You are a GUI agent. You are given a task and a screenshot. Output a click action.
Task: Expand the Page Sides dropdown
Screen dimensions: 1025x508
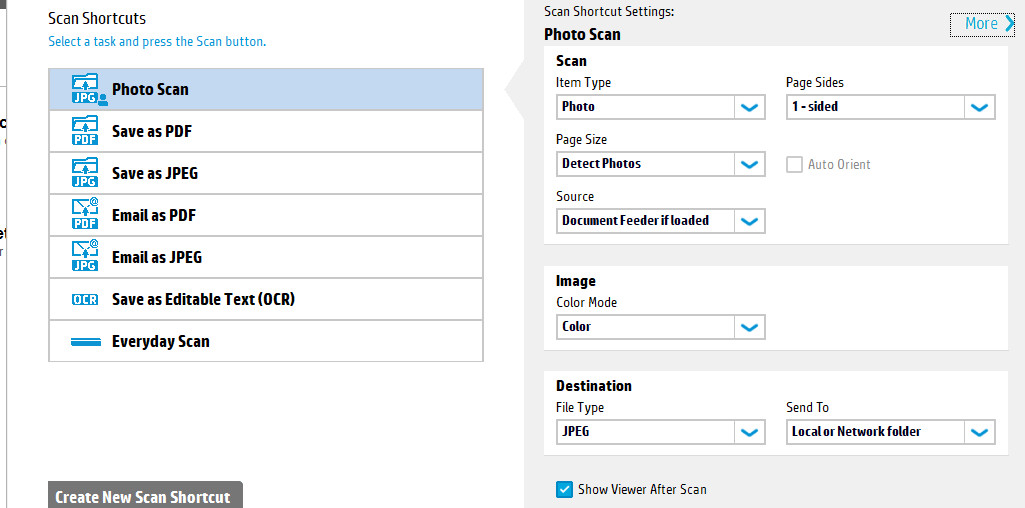890,107
